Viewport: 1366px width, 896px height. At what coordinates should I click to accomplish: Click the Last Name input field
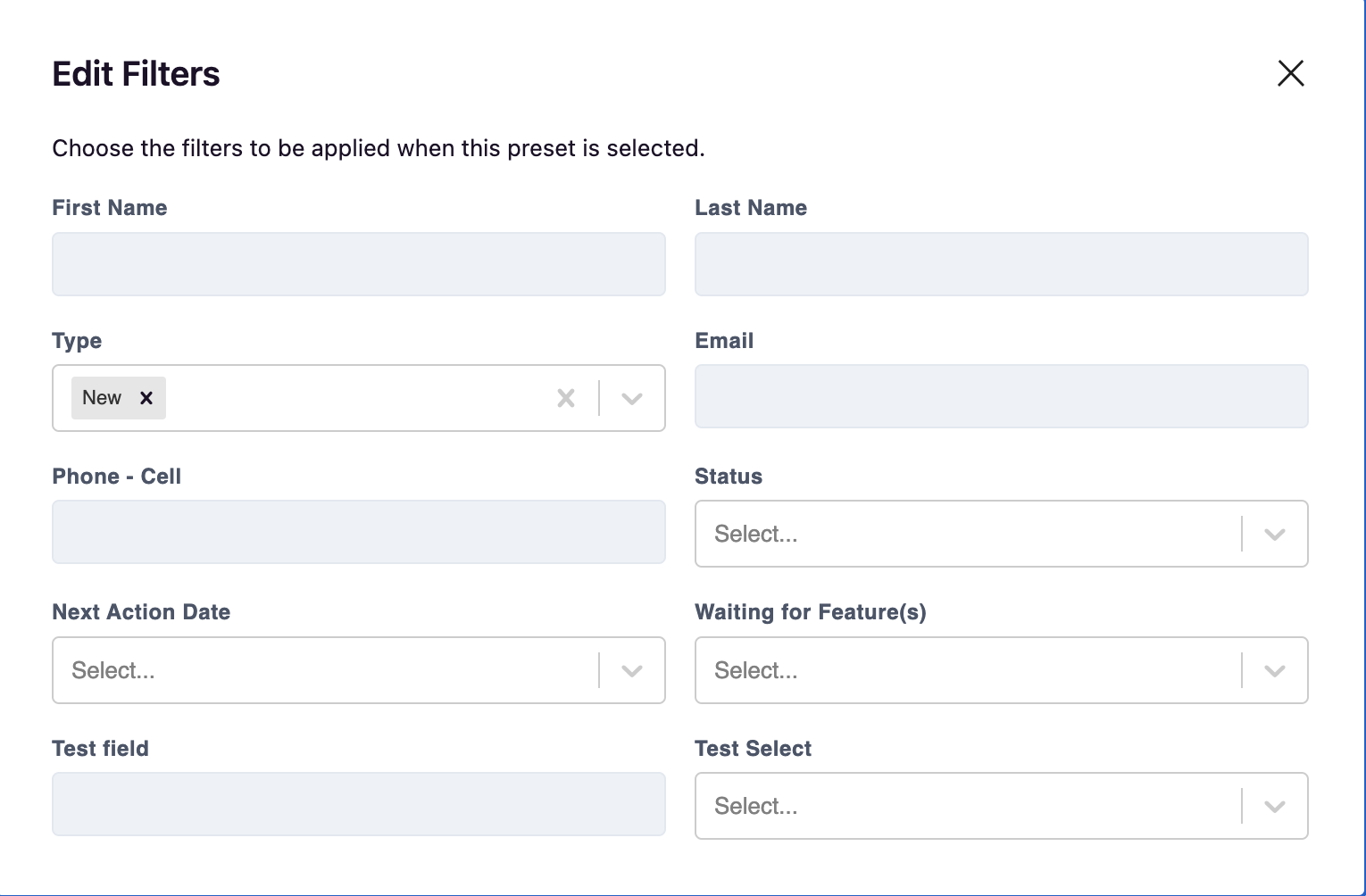pyautogui.click(x=1000, y=263)
